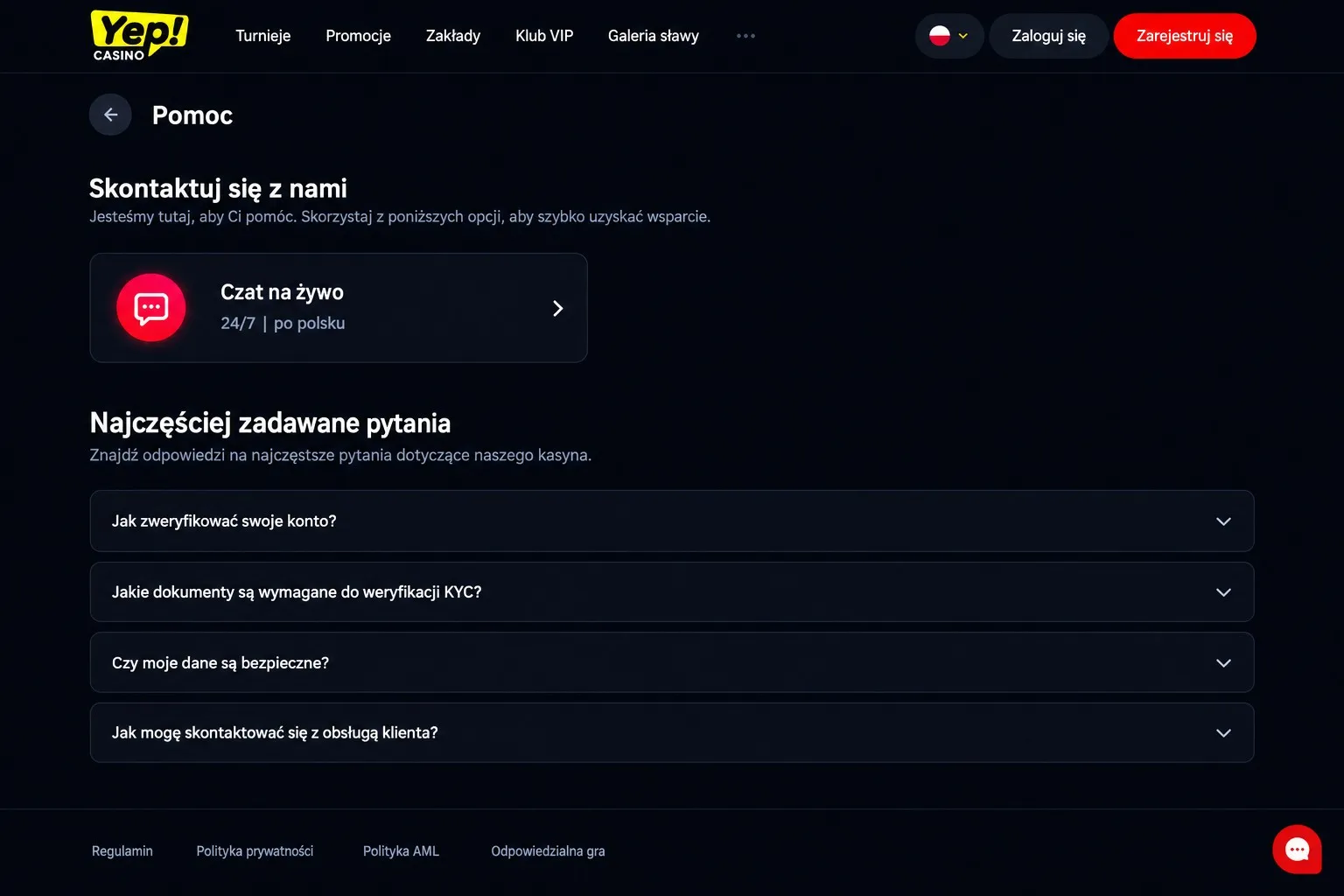Click the arrow on the Czat na żywo card

557,308
